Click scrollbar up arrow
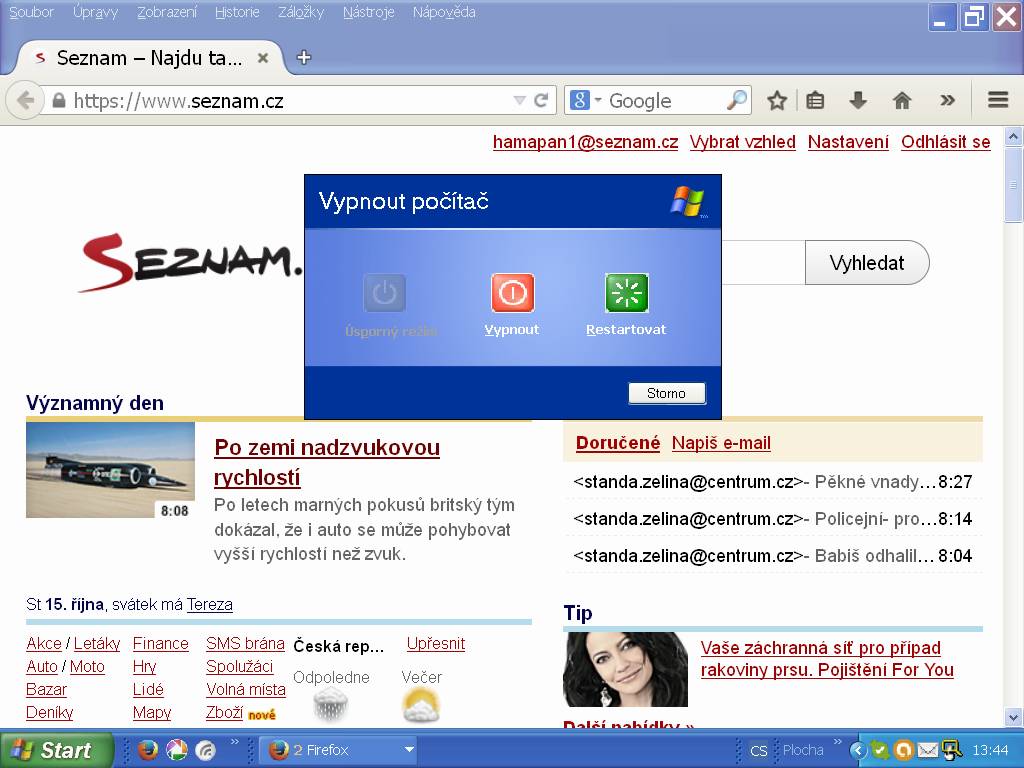This screenshot has width=1024, height=768. point(1014,136)
